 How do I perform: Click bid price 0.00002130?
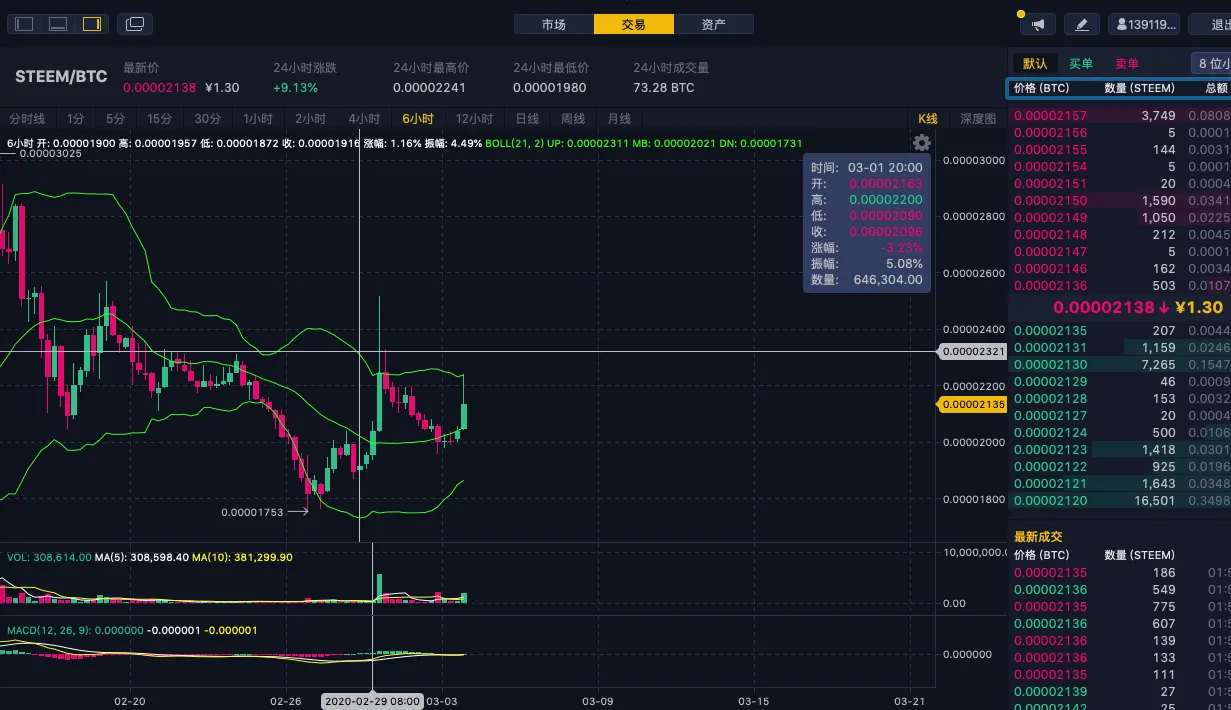point(1050,365)
